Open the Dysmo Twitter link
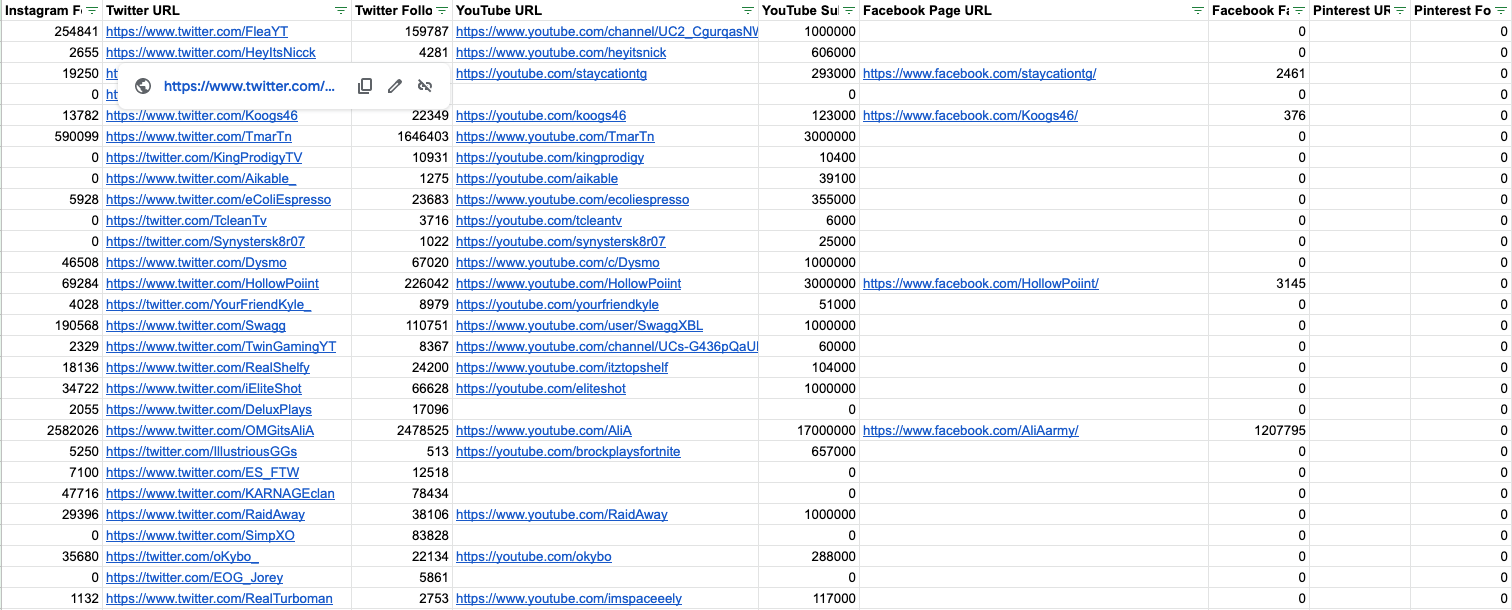1512x610 pixels. tap(196, 262)
